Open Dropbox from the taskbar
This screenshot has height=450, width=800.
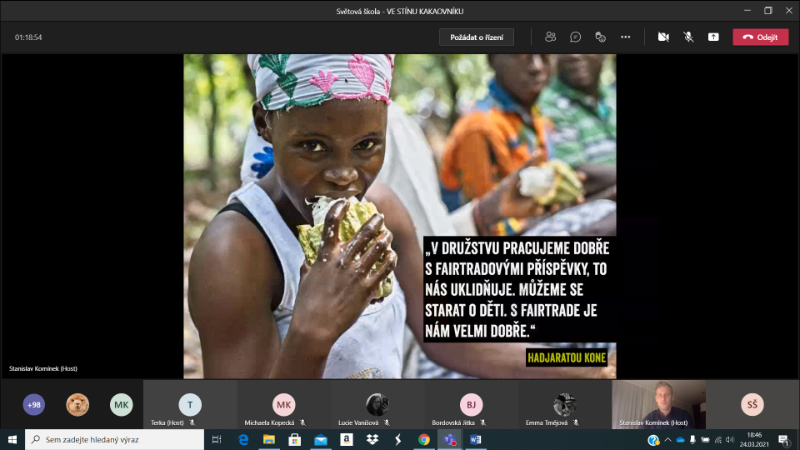click(x=372, y=439)
